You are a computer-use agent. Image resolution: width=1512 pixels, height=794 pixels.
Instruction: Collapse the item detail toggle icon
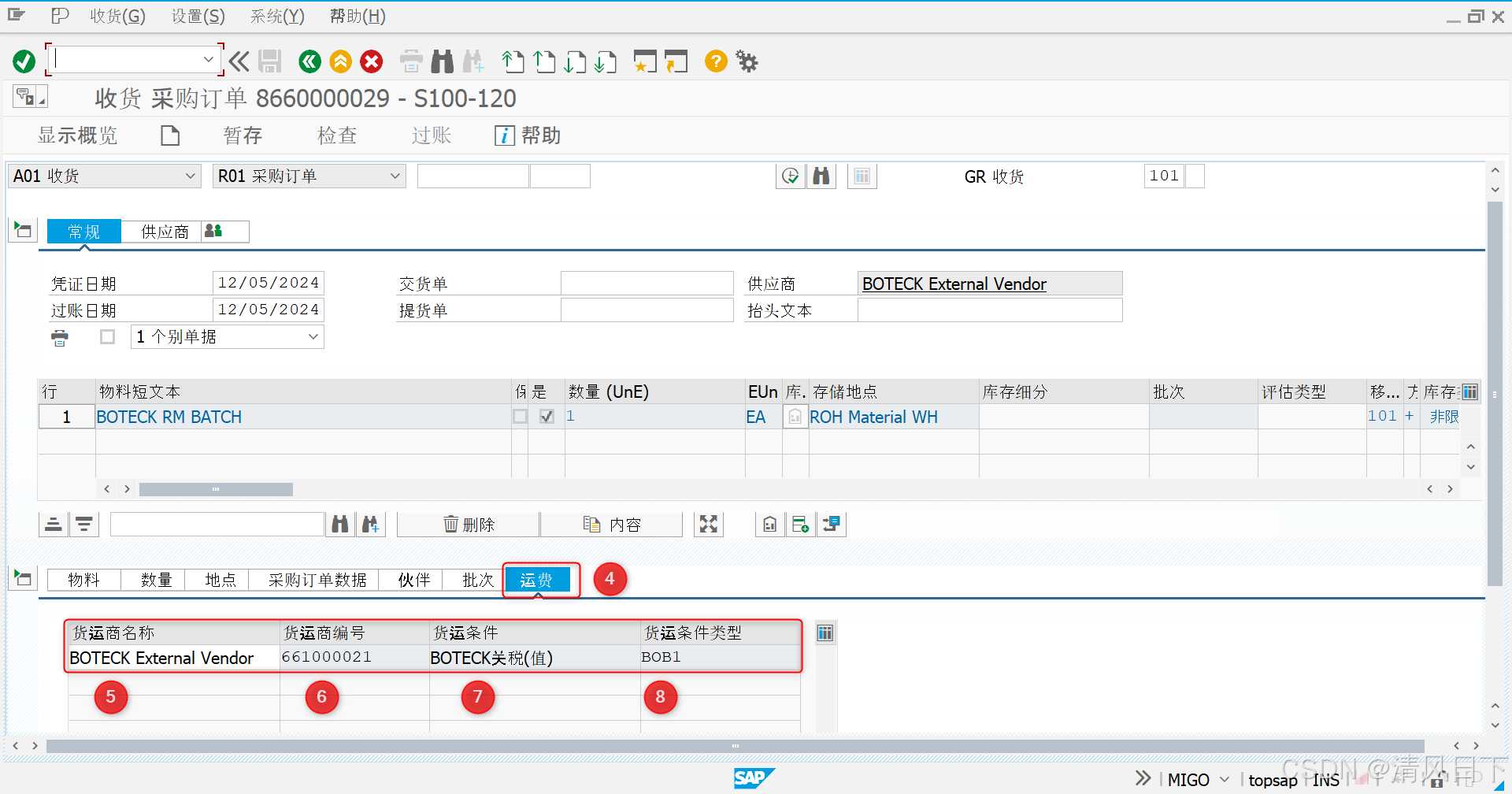24,579
